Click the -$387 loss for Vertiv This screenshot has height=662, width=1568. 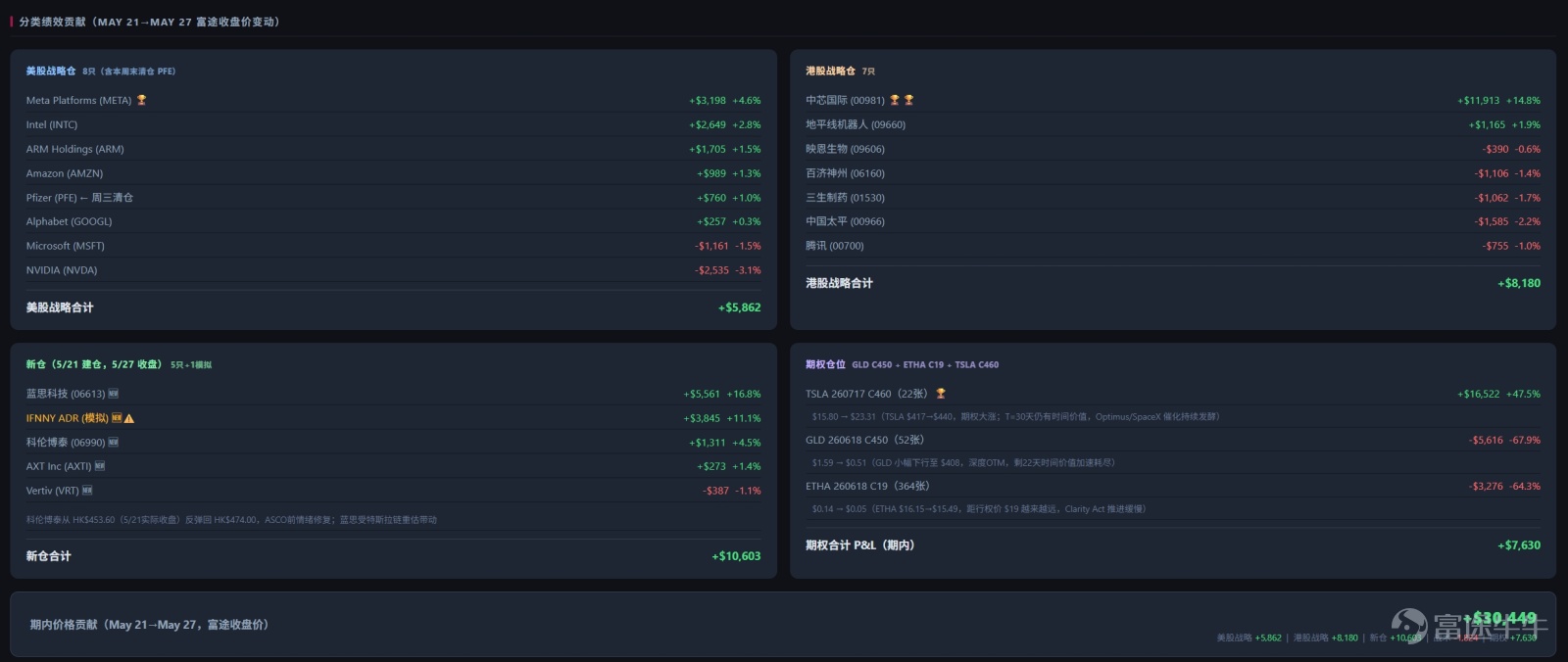tap(716, 491)
